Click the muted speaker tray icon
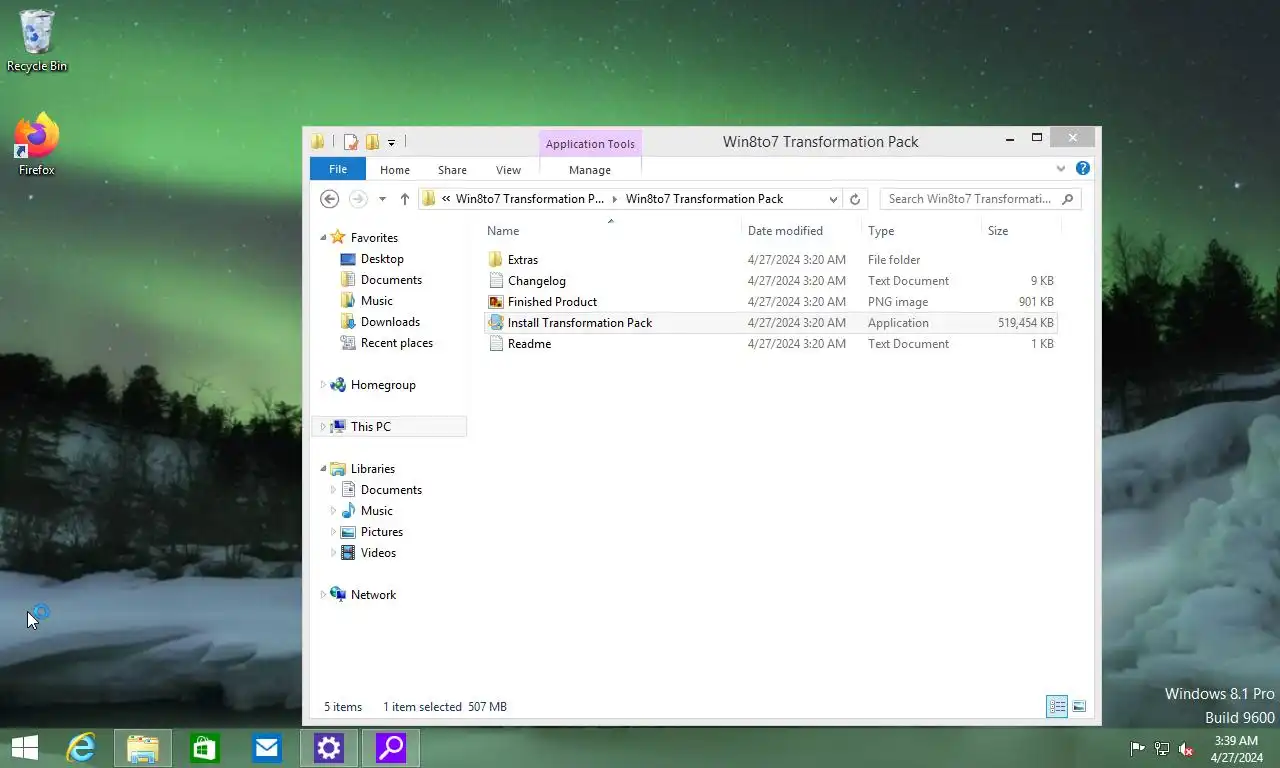The height and width of the screenshot is (768, 1280). [1186, 749]
